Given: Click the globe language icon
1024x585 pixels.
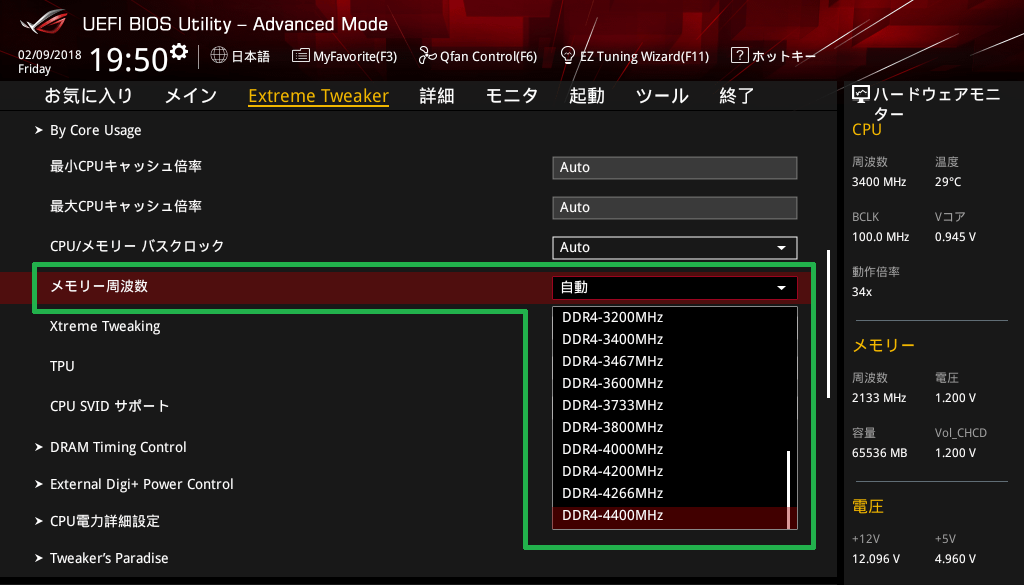Looking at the screenshot, I should tap(219, 55).
